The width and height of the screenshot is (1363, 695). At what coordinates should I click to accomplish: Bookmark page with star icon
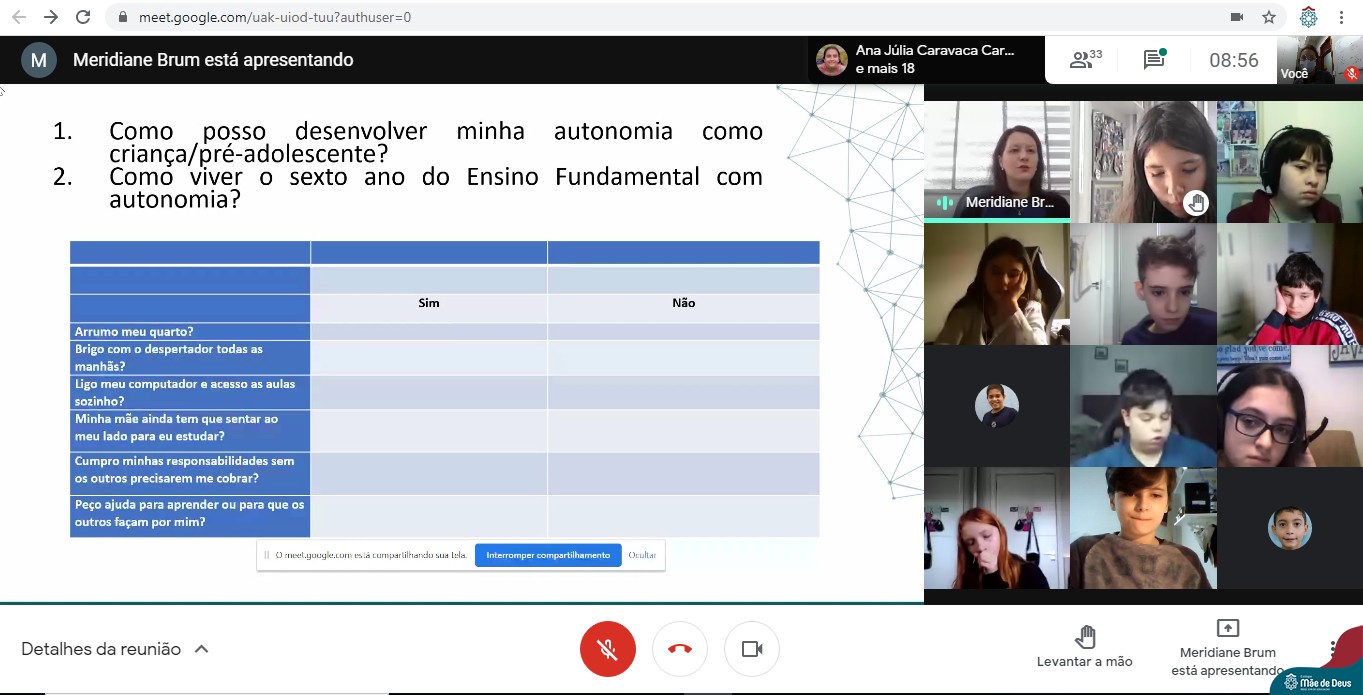point(1268,17)
